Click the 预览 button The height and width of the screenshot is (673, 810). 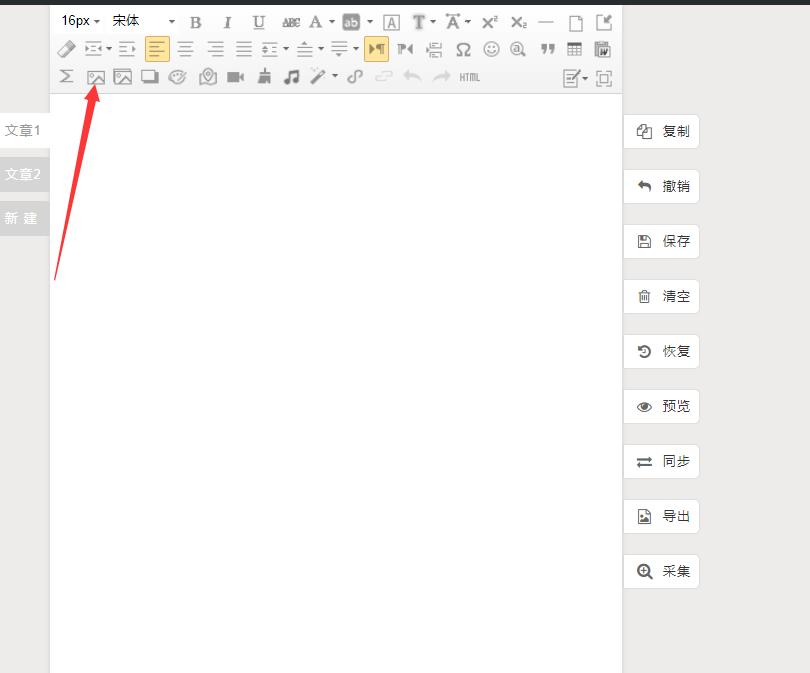point(661,406)
